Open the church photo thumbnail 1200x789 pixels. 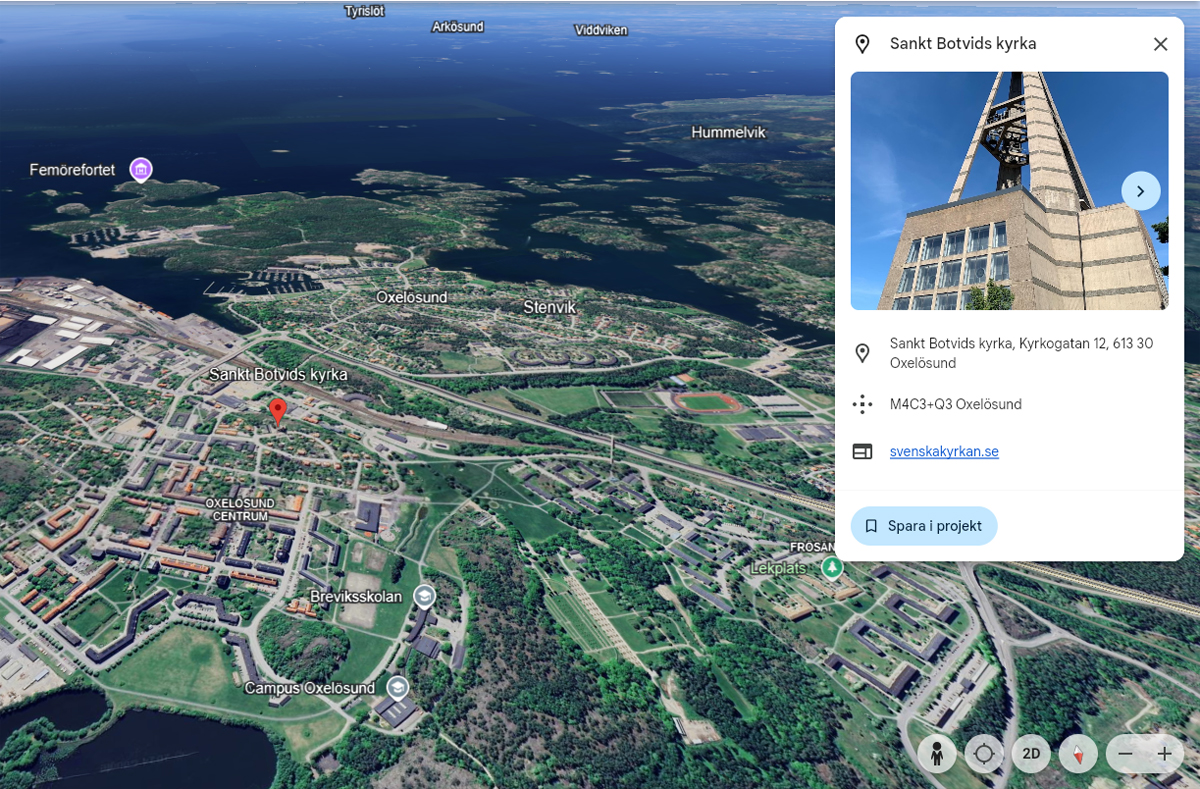(x=1009, y=190)
